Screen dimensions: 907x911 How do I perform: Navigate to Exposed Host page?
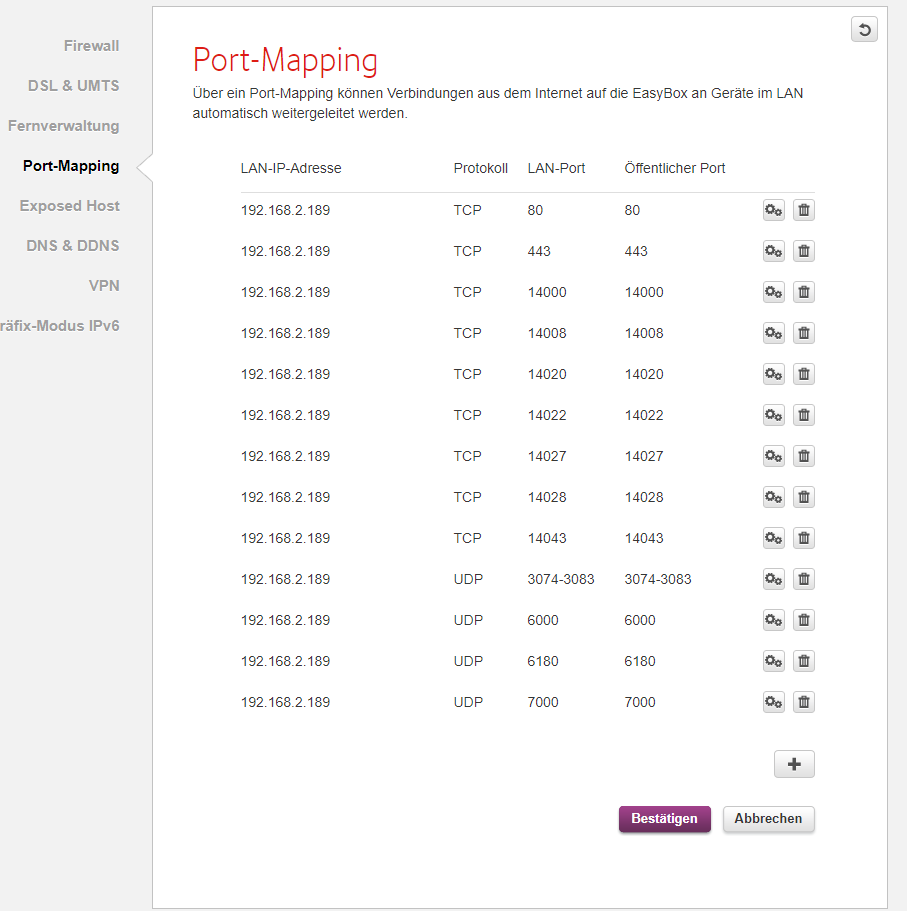69,206
